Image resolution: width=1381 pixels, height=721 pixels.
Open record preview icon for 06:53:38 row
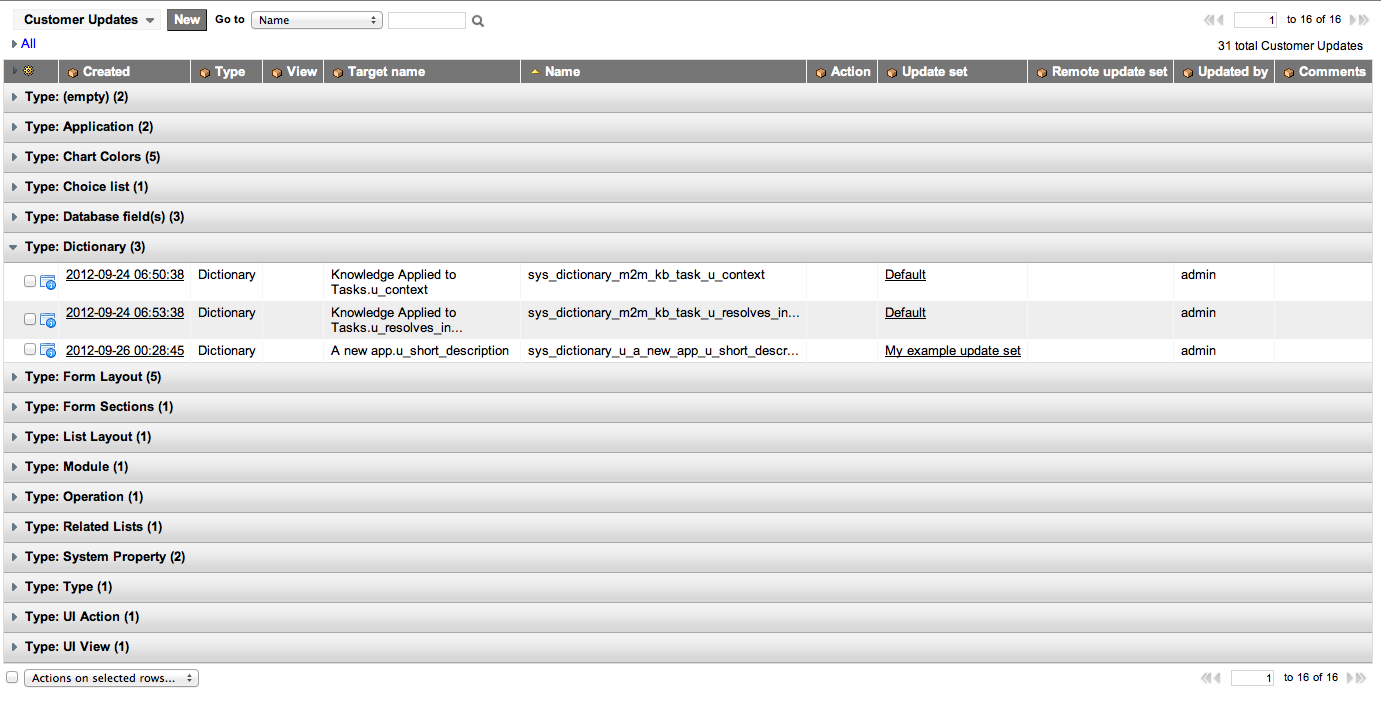pos(48,321)
